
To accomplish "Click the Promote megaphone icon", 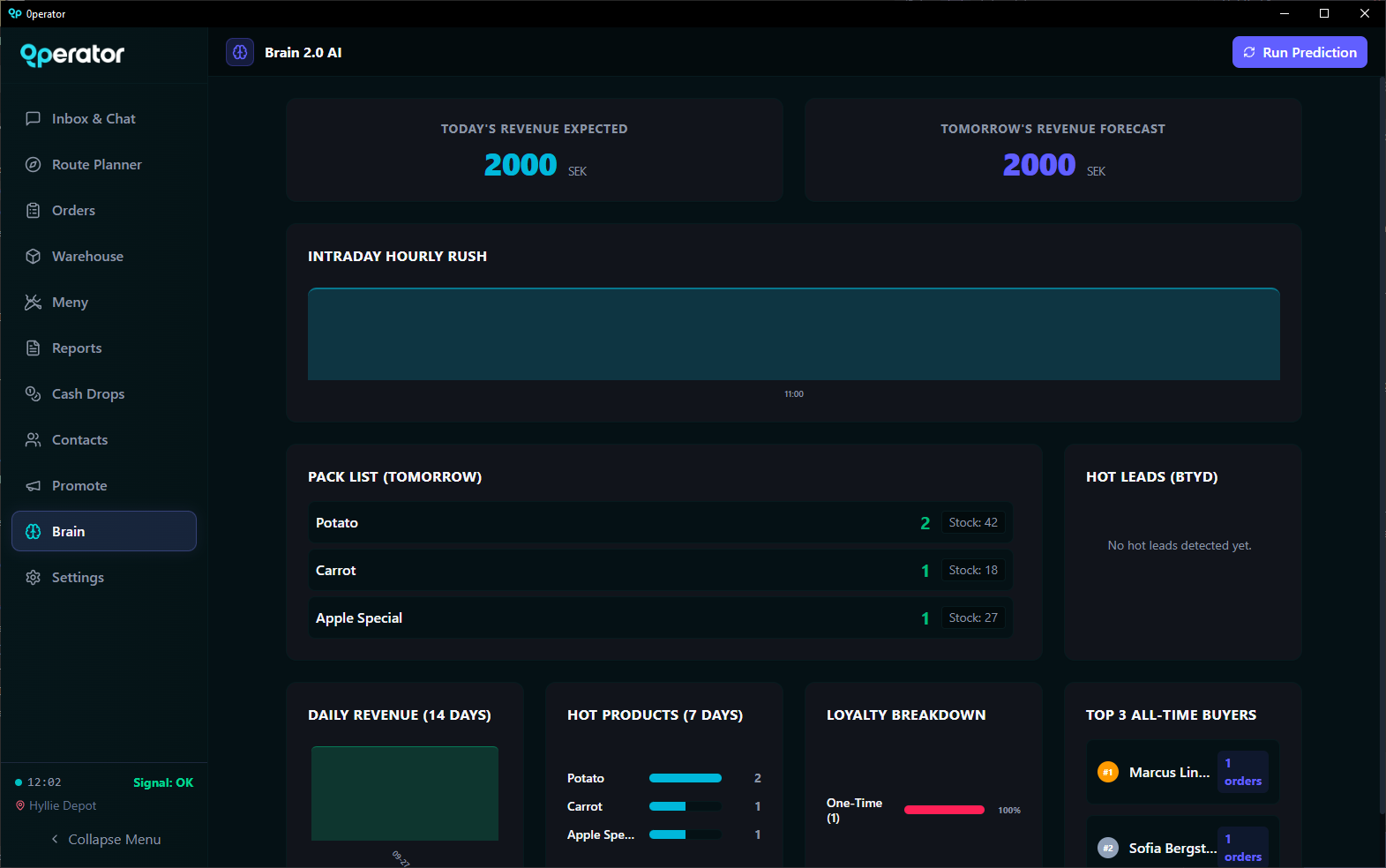I will click(34, 485).
